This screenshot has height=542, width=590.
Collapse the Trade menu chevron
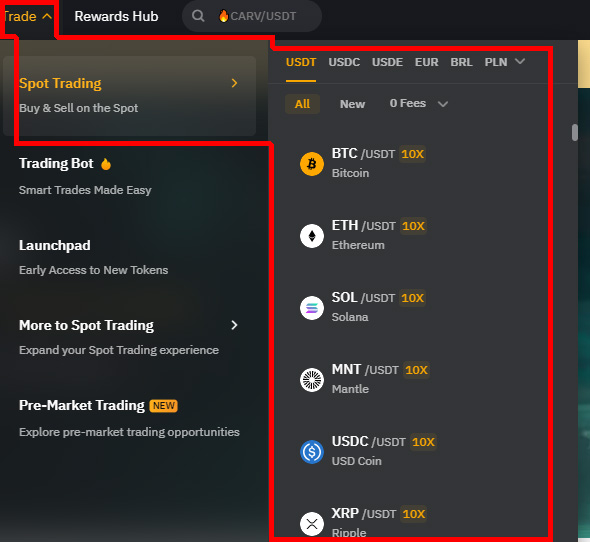[x=47, y=16]
